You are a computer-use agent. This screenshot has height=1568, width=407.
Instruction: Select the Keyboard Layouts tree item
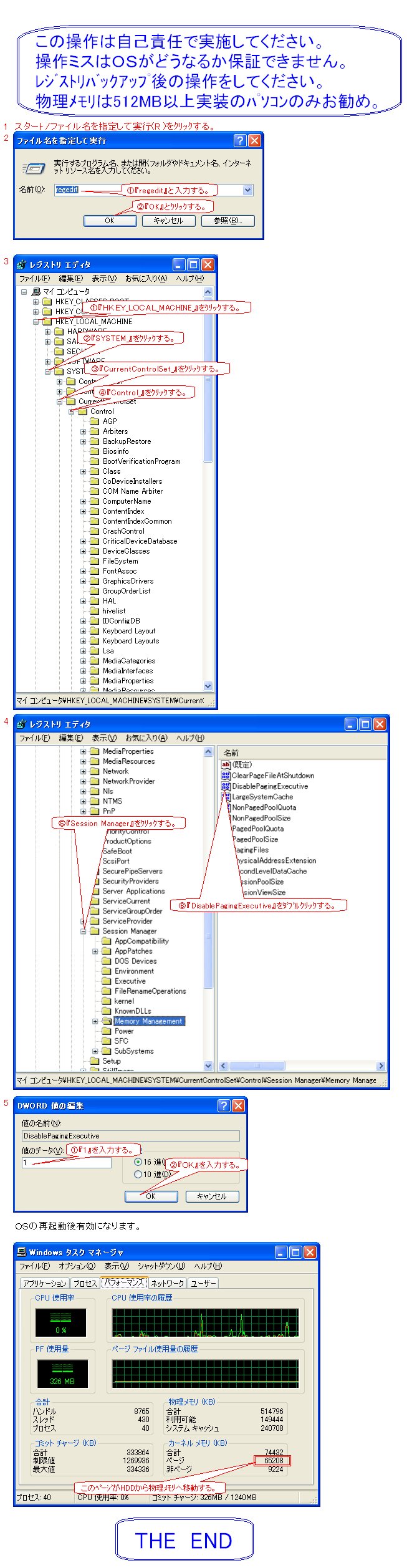[131, 641]
